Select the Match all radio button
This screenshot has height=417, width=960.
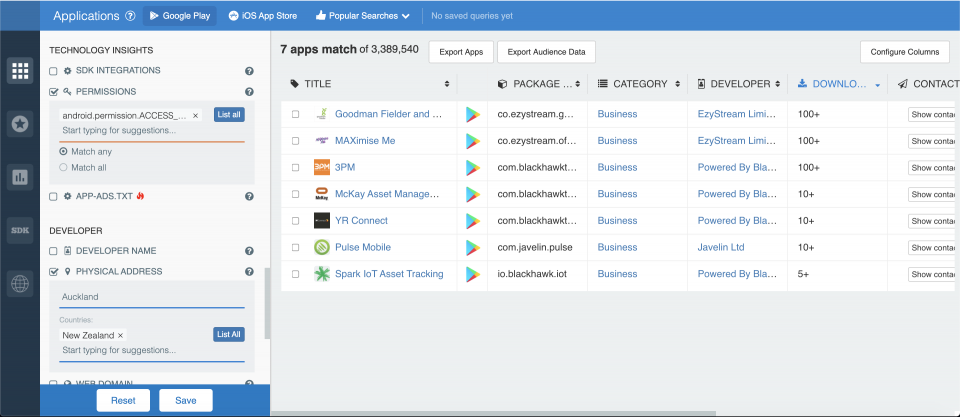[63, 167]
